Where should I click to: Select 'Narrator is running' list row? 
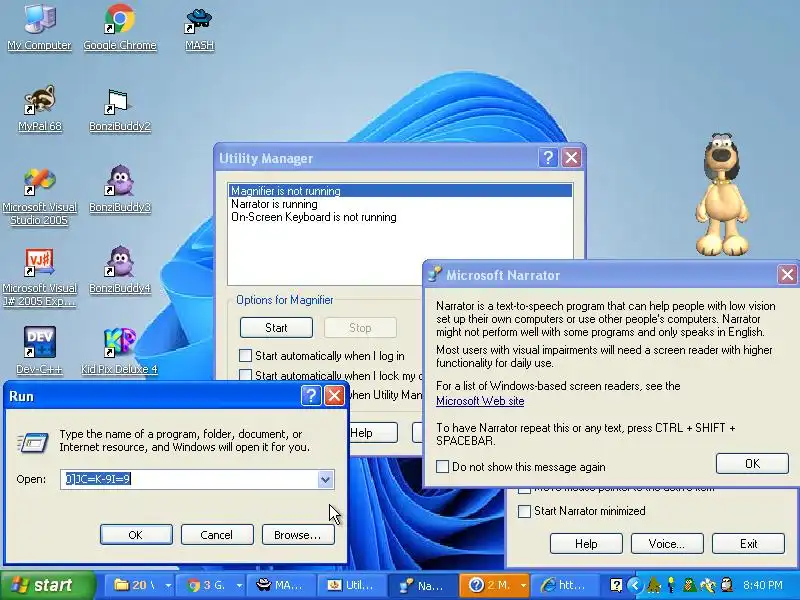click(x=400, y=204)
